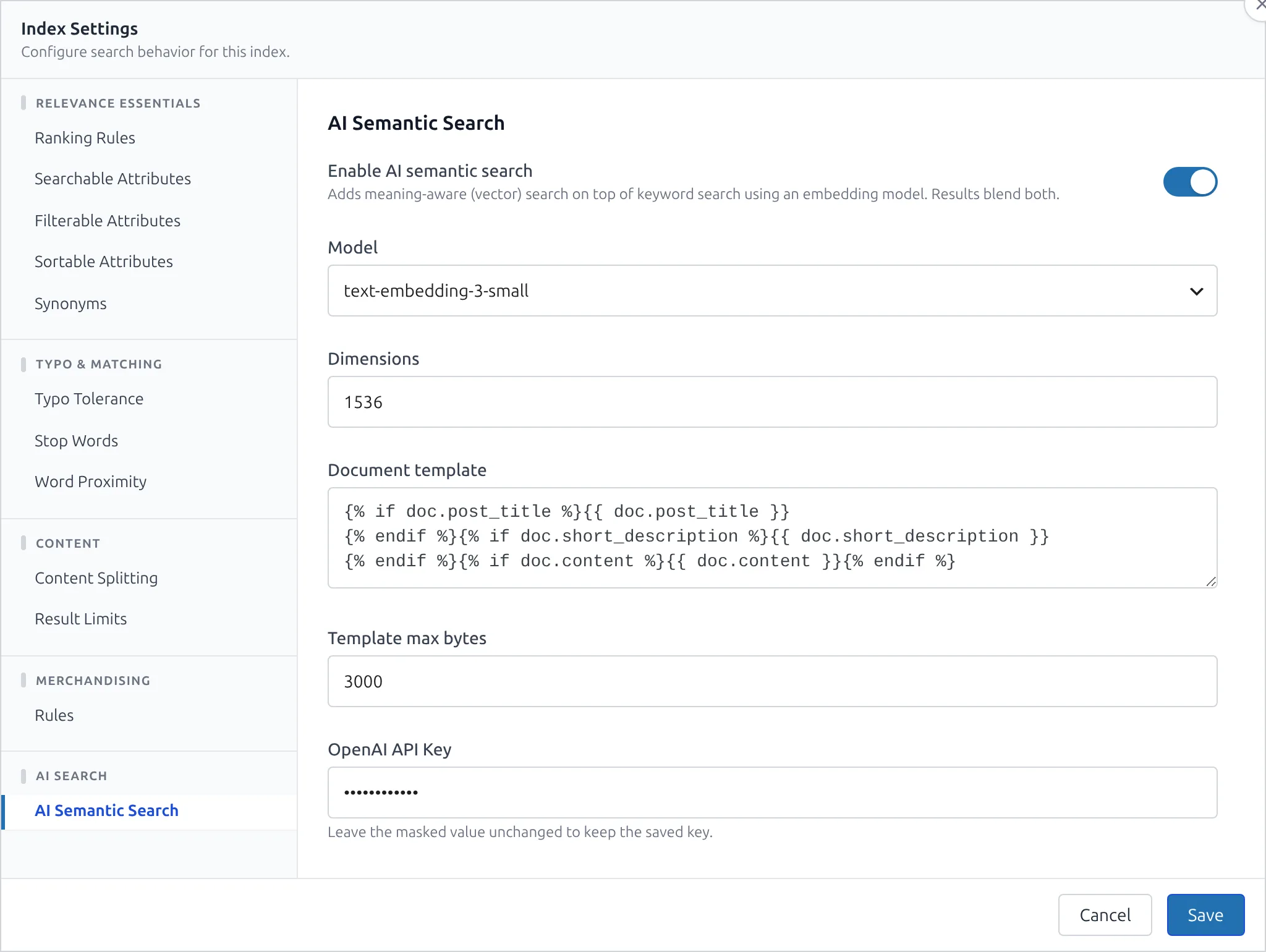Open Sortable Attributes section
Screen dimensions: 1266x952
104,261
